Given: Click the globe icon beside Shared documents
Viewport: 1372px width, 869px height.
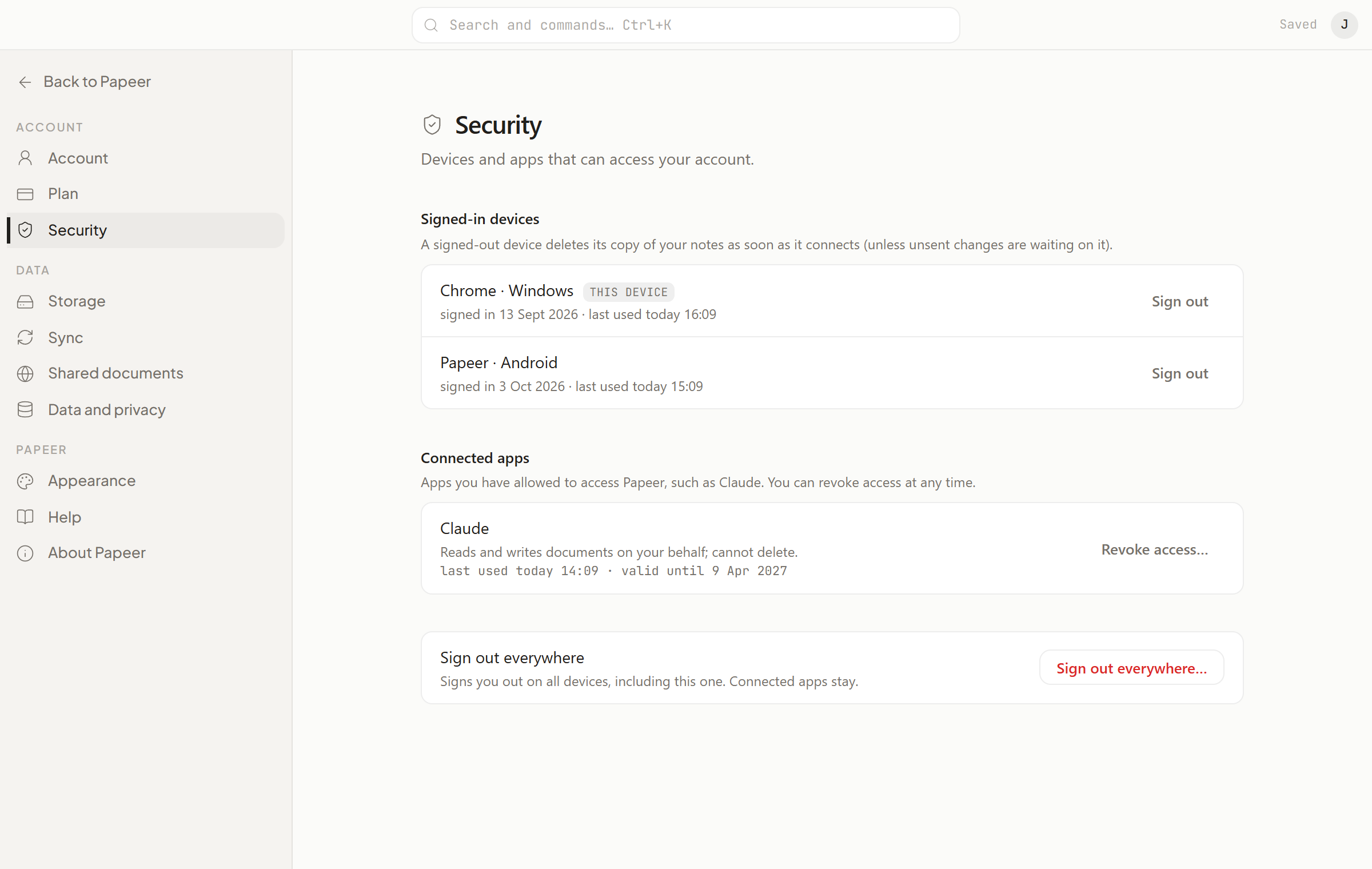Looking at the screenshot, I should [x=25, y=374].
